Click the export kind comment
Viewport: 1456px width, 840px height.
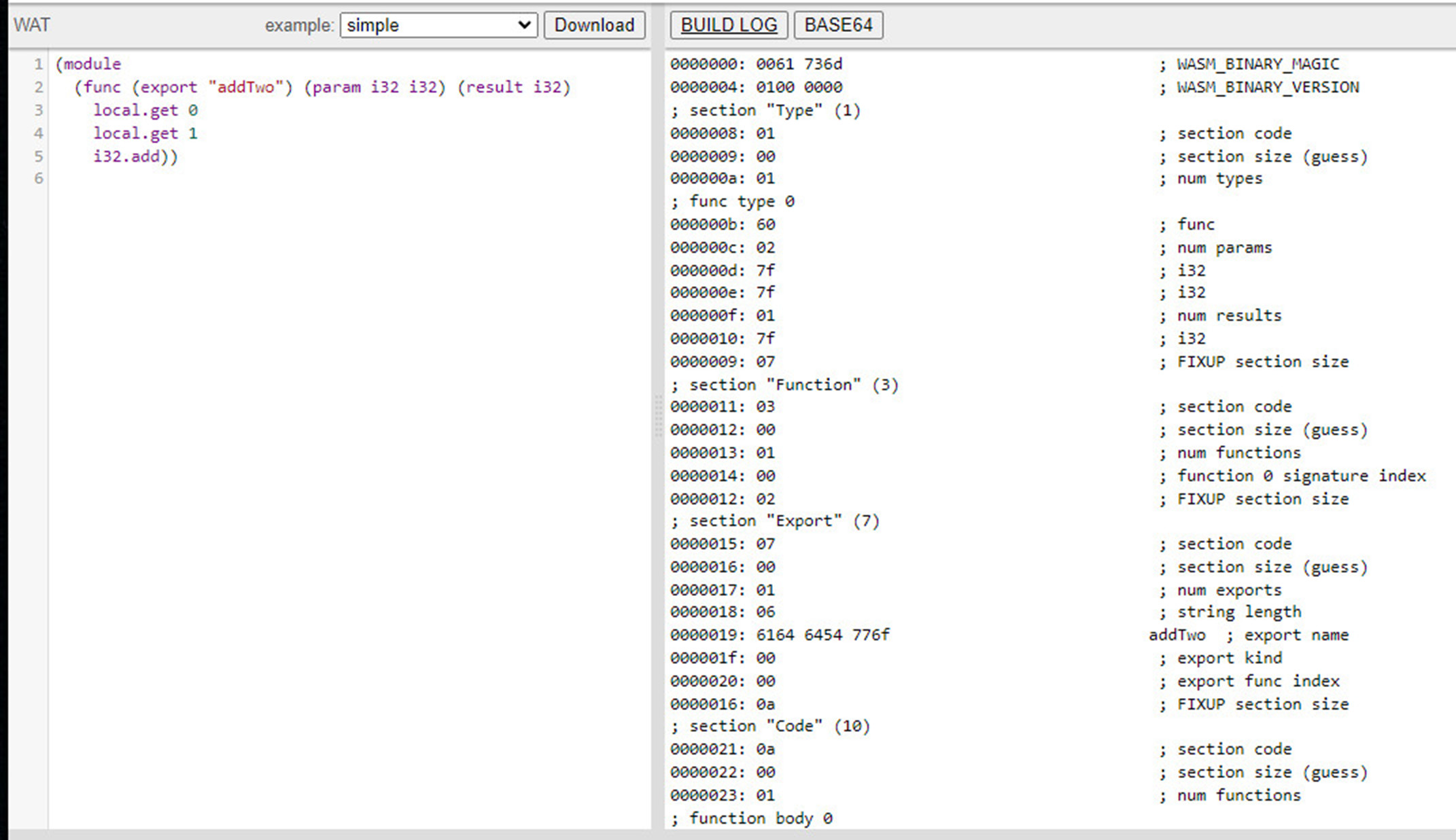tap(1221, 659)
